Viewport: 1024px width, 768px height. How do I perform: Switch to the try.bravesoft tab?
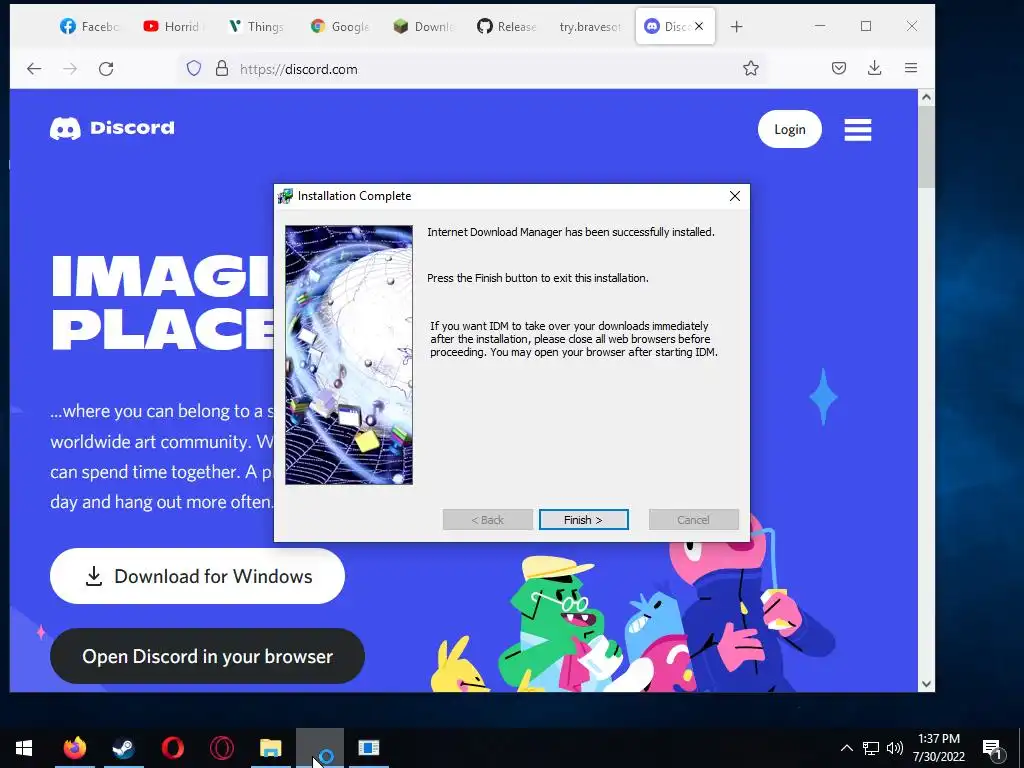tap(590, 27)
